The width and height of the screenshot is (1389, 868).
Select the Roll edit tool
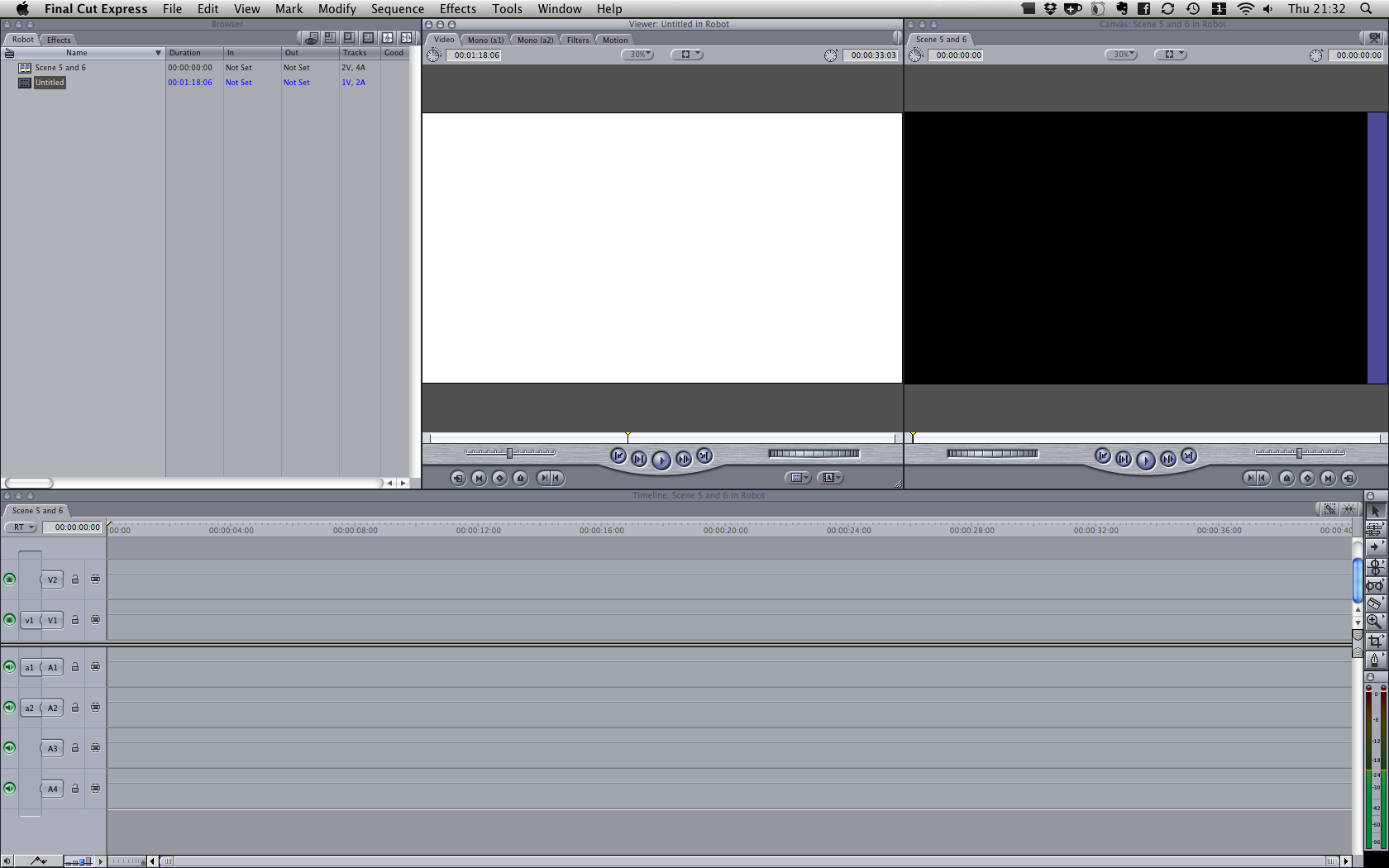tap(1375, 566)
